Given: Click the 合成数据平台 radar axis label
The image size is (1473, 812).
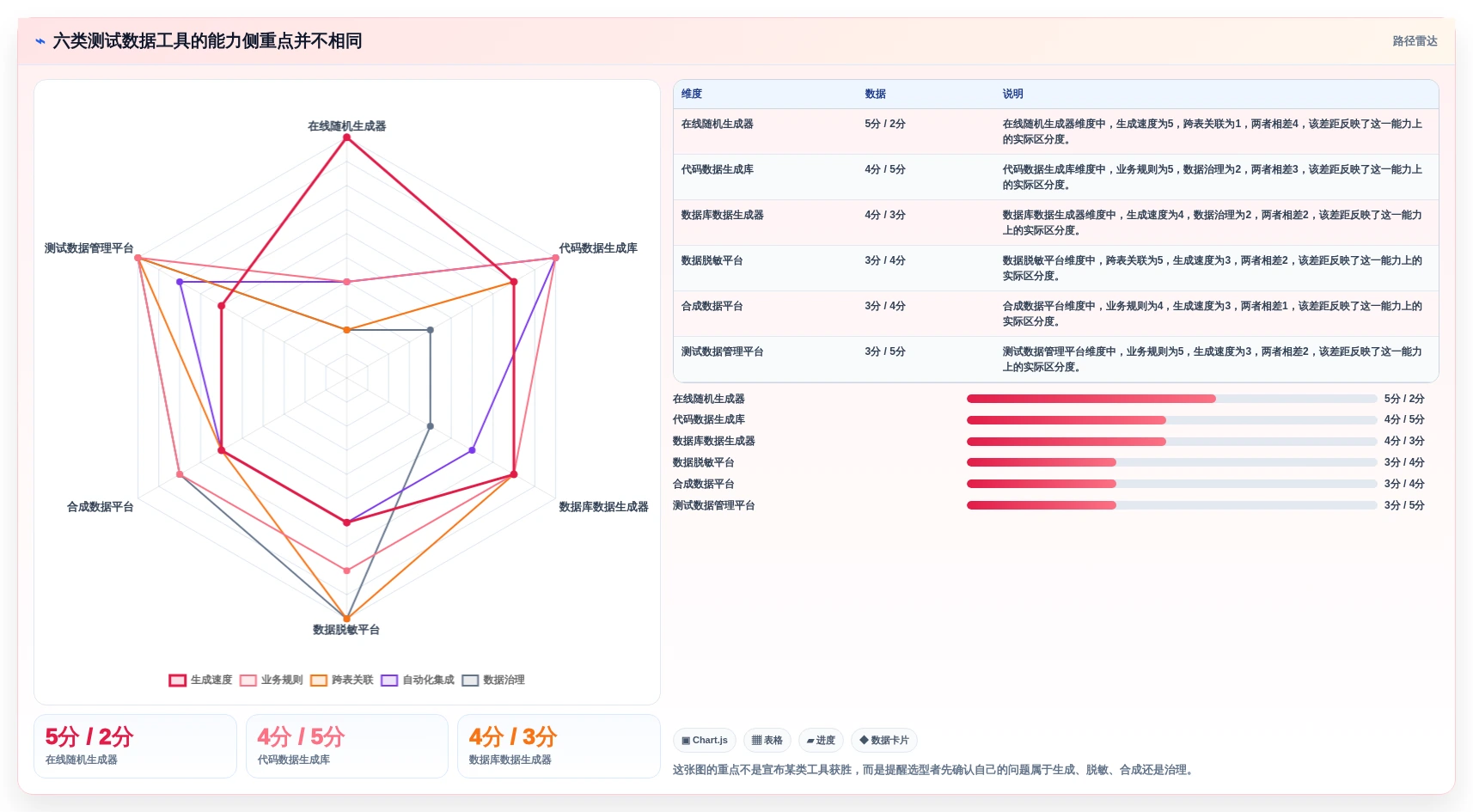Looking at the screenshot, I should [x=101, y=507].
